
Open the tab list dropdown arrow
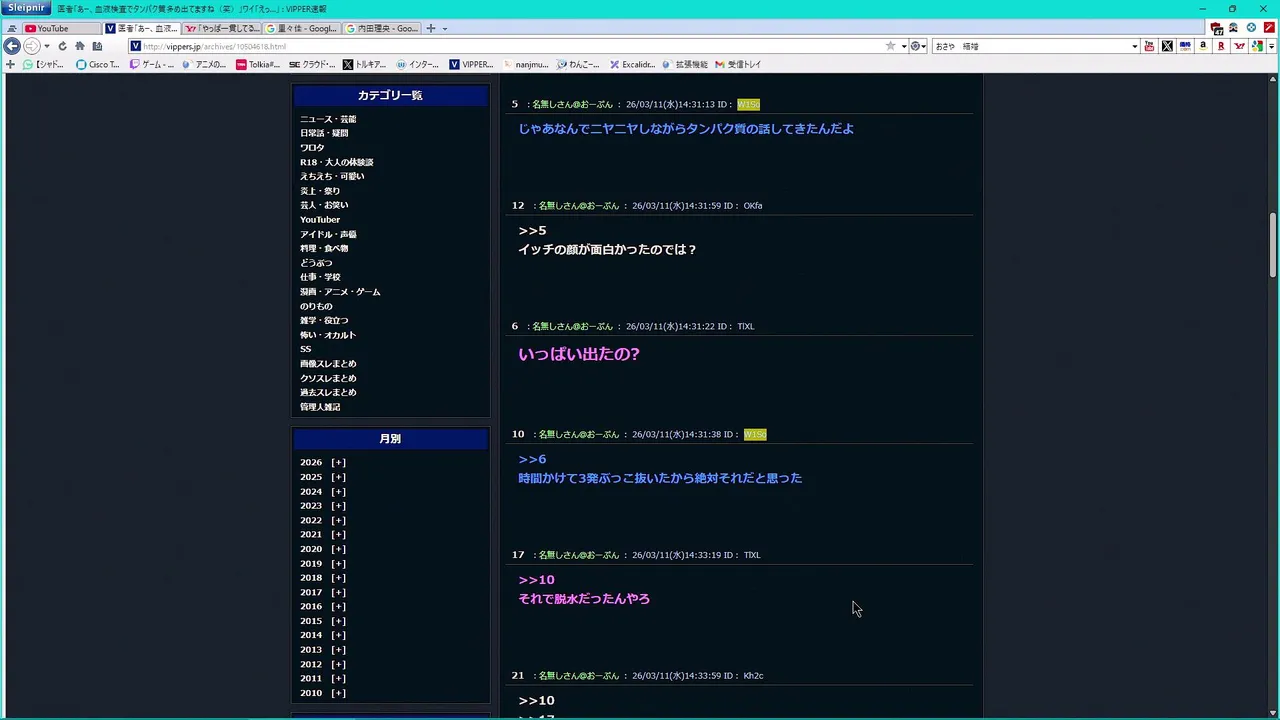[445, 28]
